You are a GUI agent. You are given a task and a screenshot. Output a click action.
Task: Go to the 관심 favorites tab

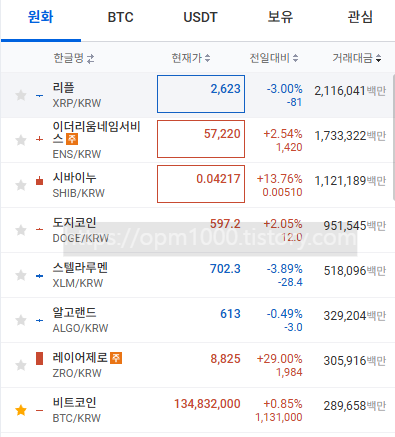tap(360, 17)
